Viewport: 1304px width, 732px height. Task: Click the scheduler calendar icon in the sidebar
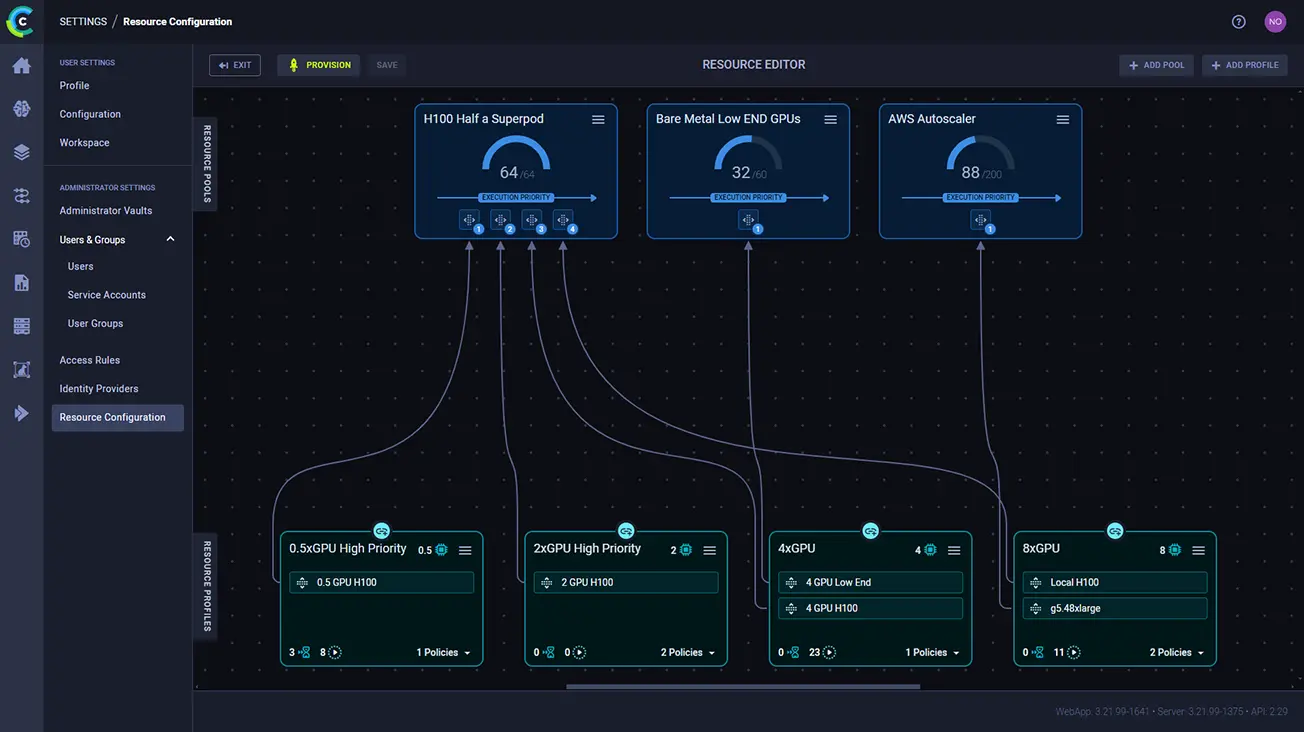point(20,238)
